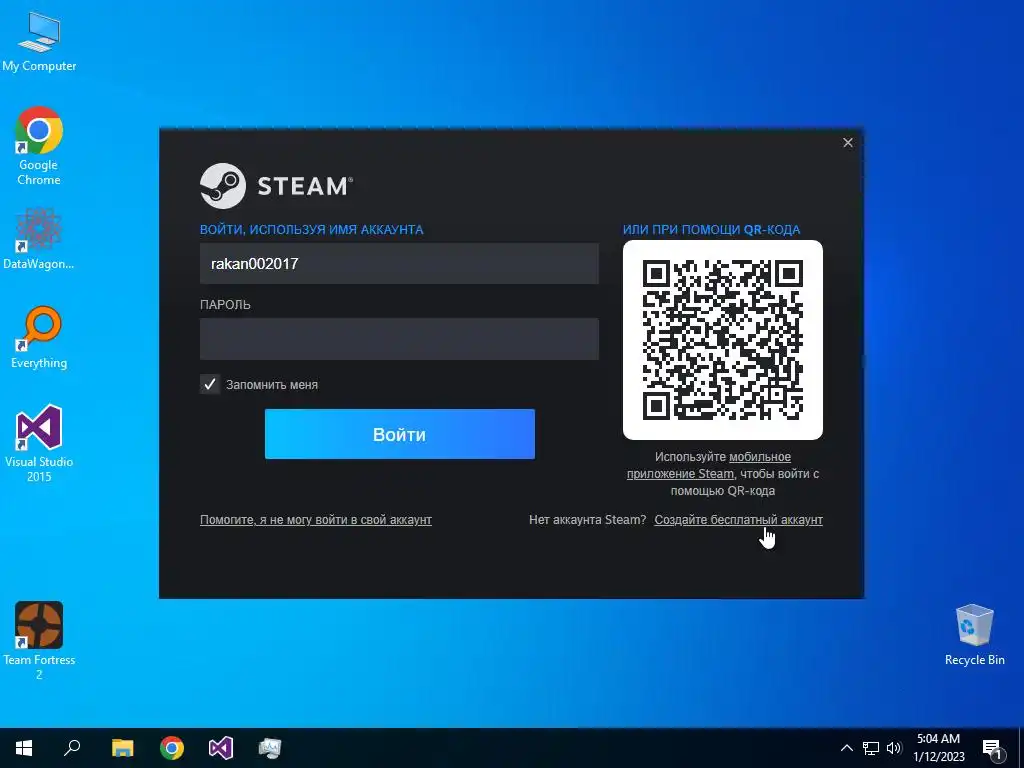Image resolution: width=1024 pixels, height=768 pixels.
Task: Click the Steam QR code image
Action: coord(723,340)
